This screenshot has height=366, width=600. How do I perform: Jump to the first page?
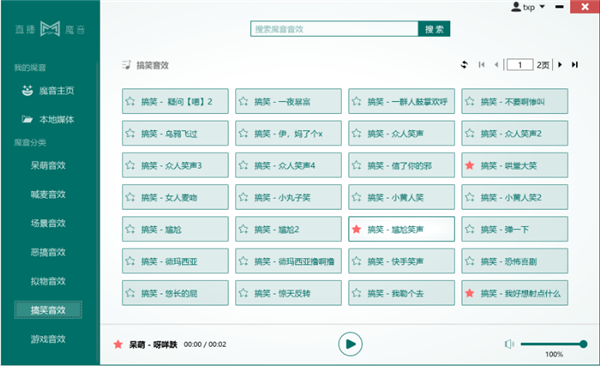pyautogui.click(x=481, y=65)
